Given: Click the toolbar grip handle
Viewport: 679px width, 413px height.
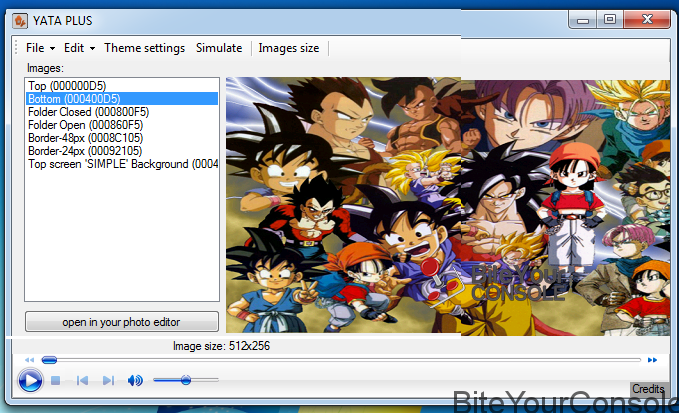Looking at the screenshot, I should pos(16,48).
